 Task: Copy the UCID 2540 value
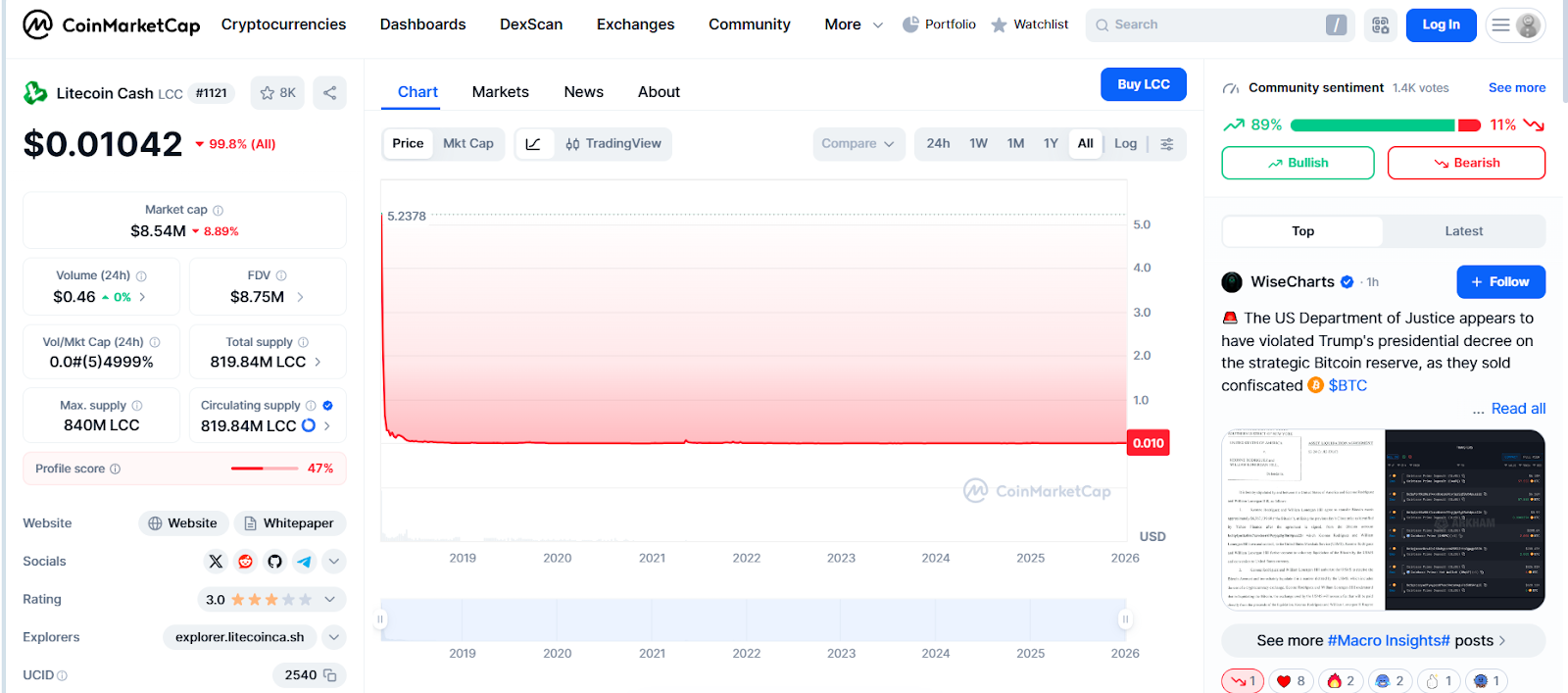330,675
